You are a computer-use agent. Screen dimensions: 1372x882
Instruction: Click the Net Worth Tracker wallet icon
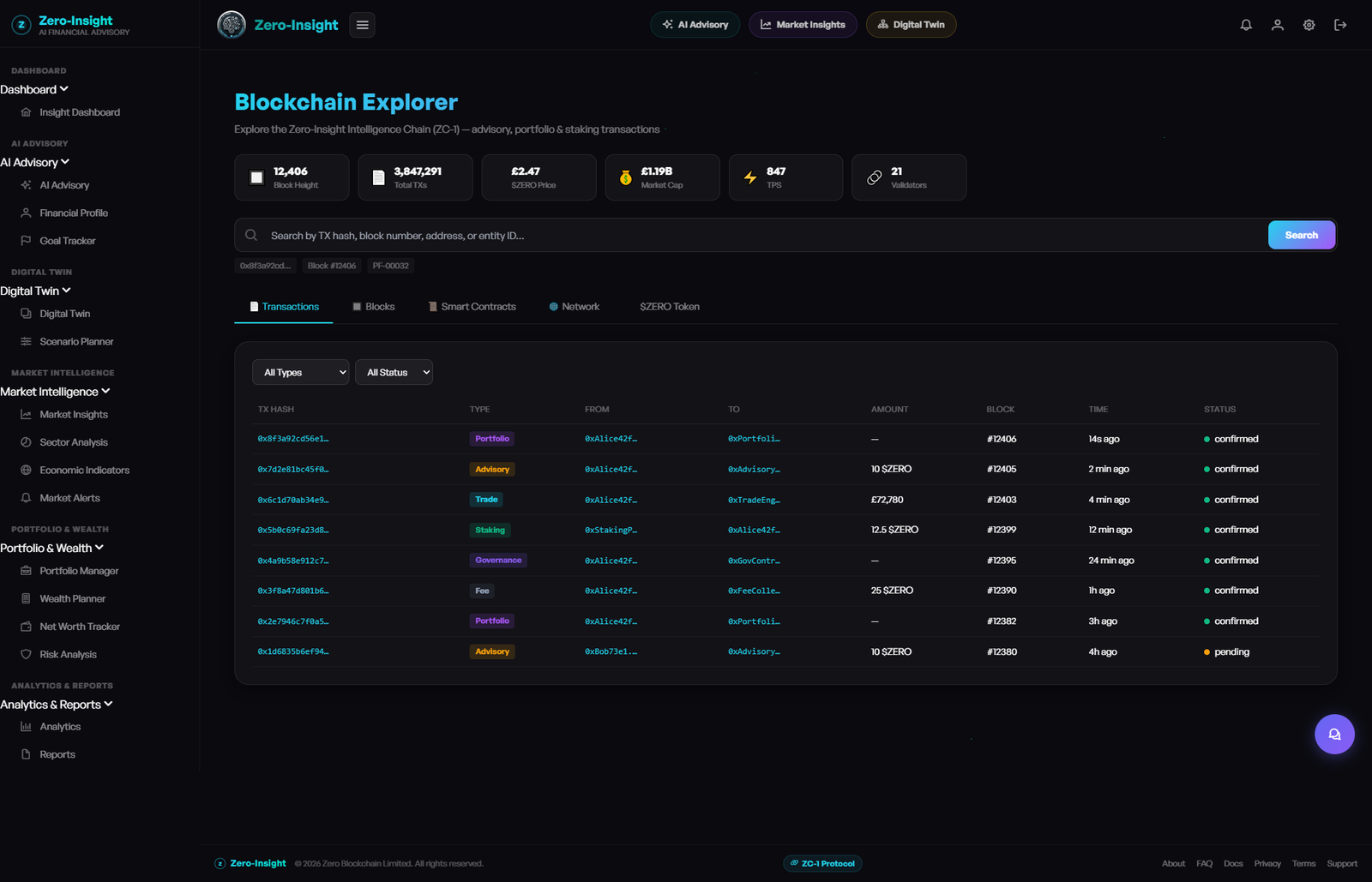[x=26, y=627]
